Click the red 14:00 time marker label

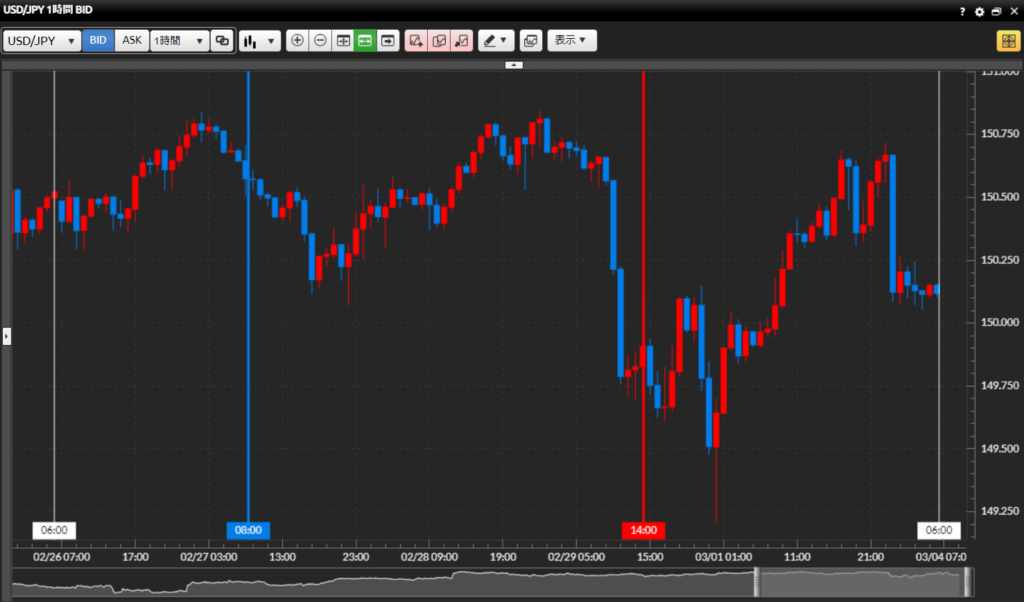click(643, 530)
